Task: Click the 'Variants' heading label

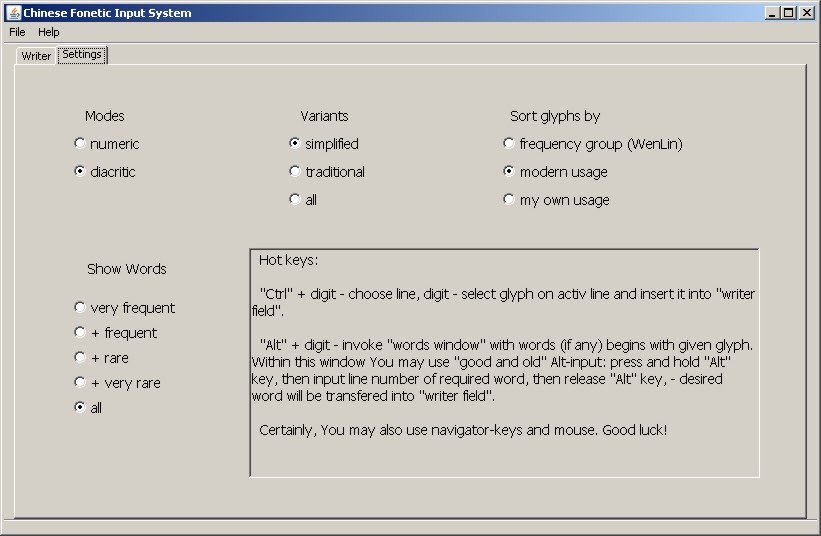Action: (325, 116)
